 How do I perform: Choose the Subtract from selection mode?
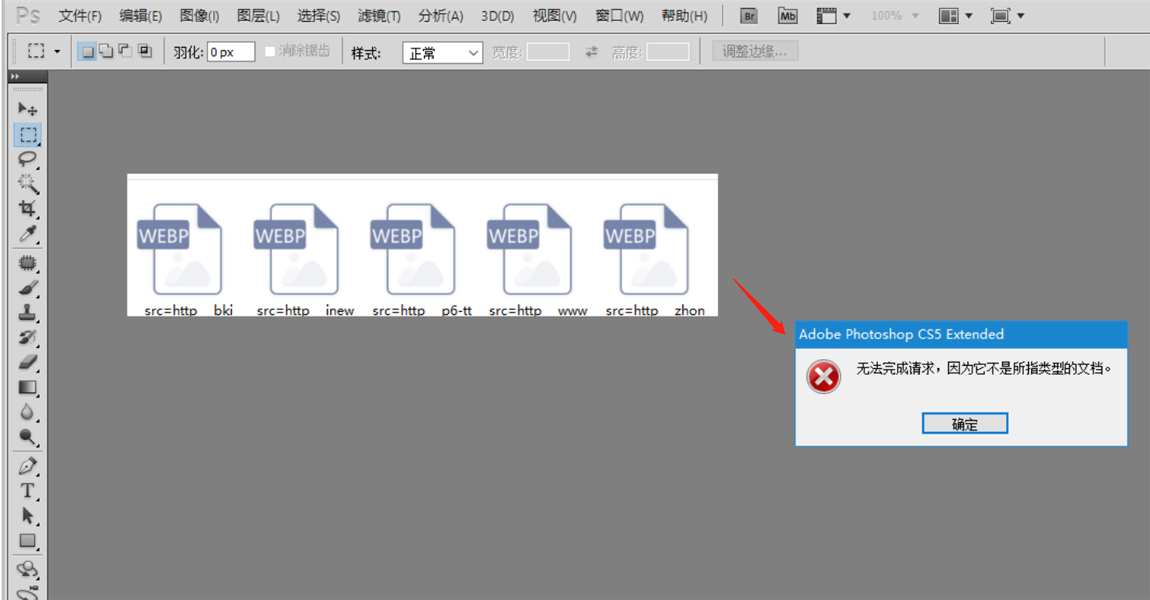125,51
